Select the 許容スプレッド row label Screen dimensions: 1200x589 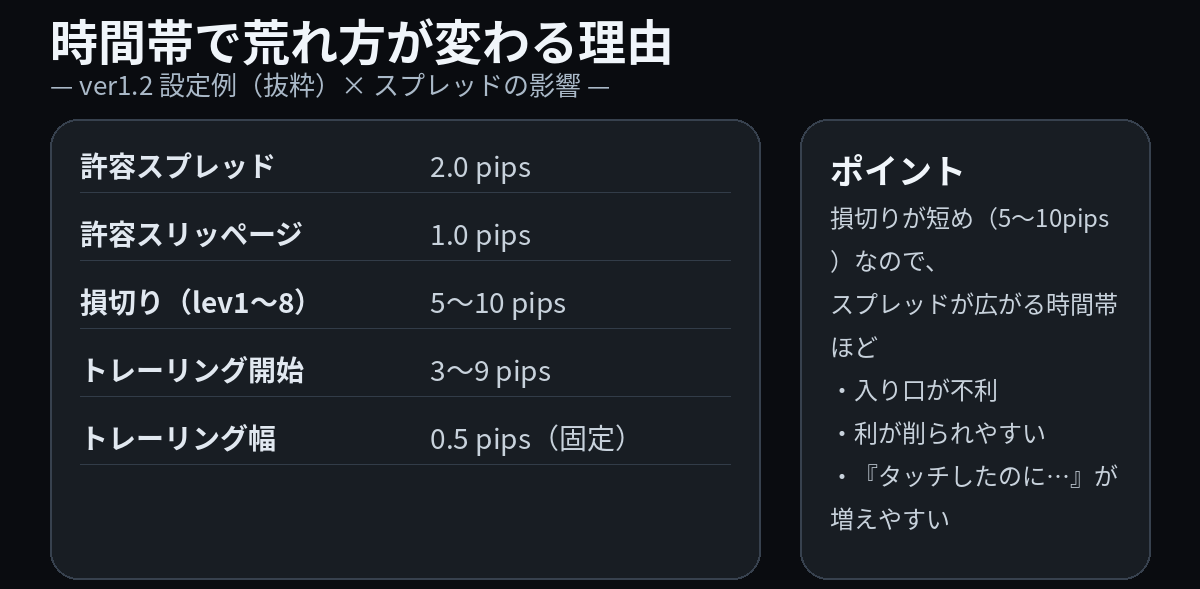click(177, 166)
